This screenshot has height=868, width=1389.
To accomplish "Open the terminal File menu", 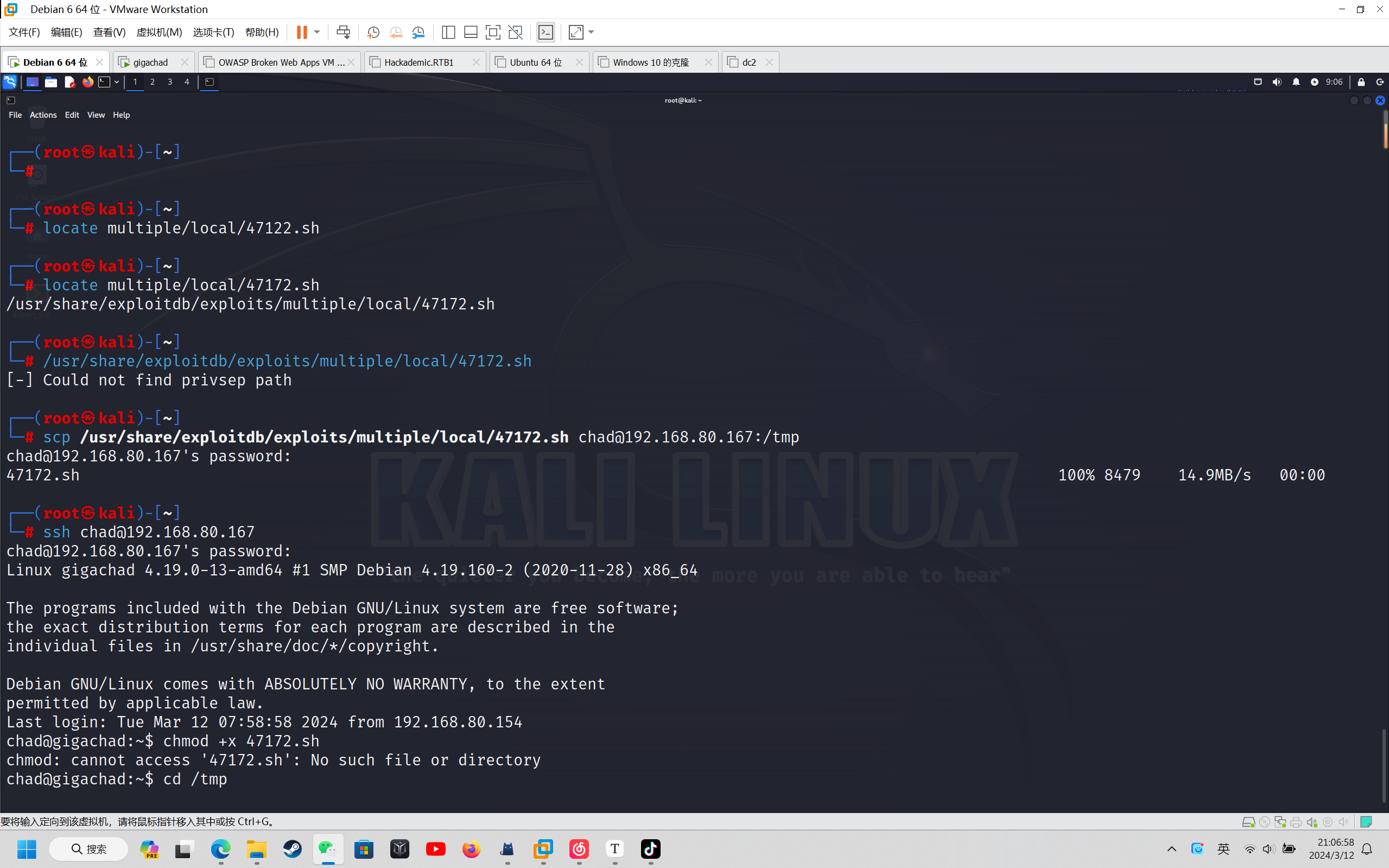I will pos(15,115).
